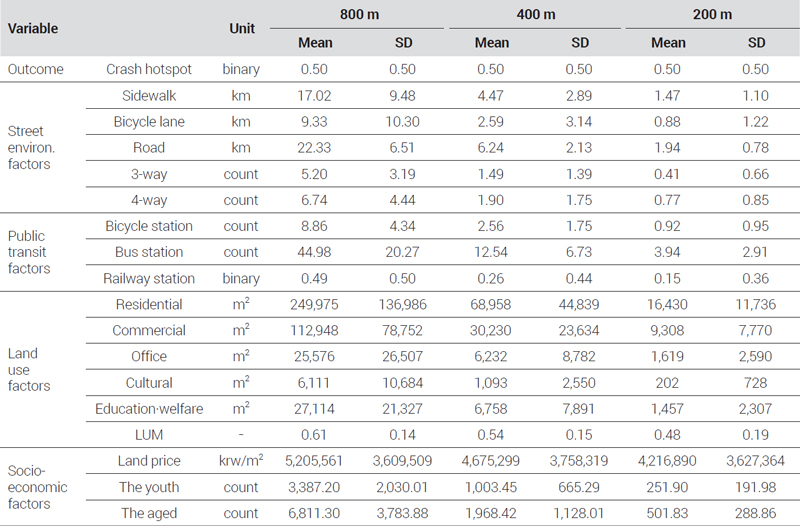Click the Variable column header
This screenshot has height=526, width=800.
point(33,29)
